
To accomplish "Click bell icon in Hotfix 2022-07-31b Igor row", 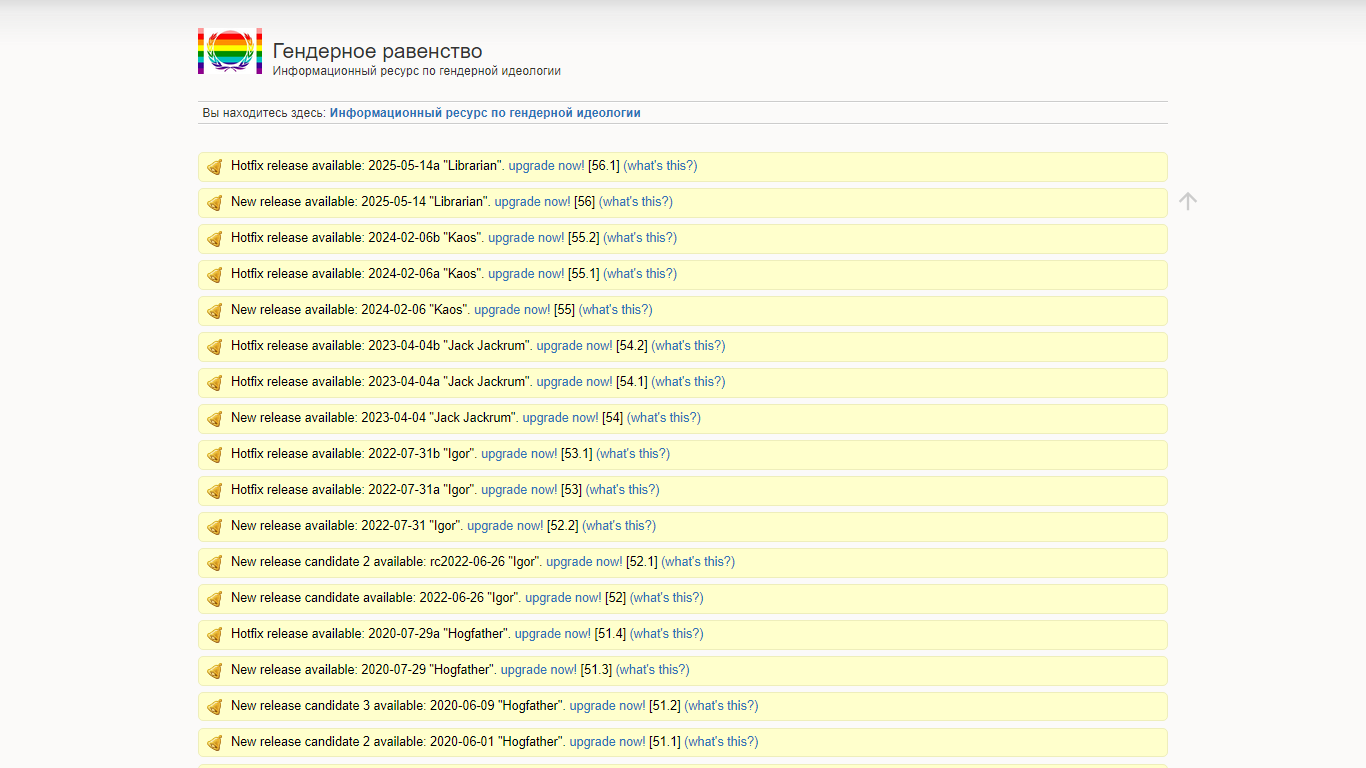I will click(x=215, y=455).
